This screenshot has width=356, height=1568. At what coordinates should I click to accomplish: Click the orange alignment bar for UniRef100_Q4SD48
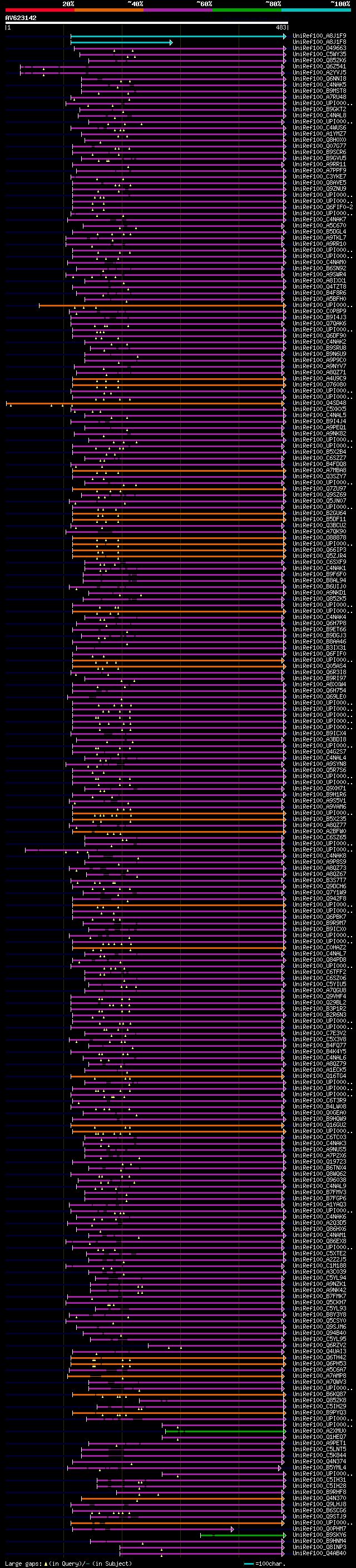point(145,404)
